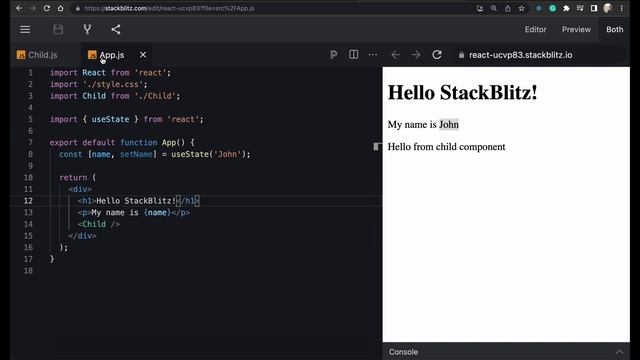Click the browser home icon
Viewport: 640px width, 360px height.
pyautogui.click(x=60, y=8)
